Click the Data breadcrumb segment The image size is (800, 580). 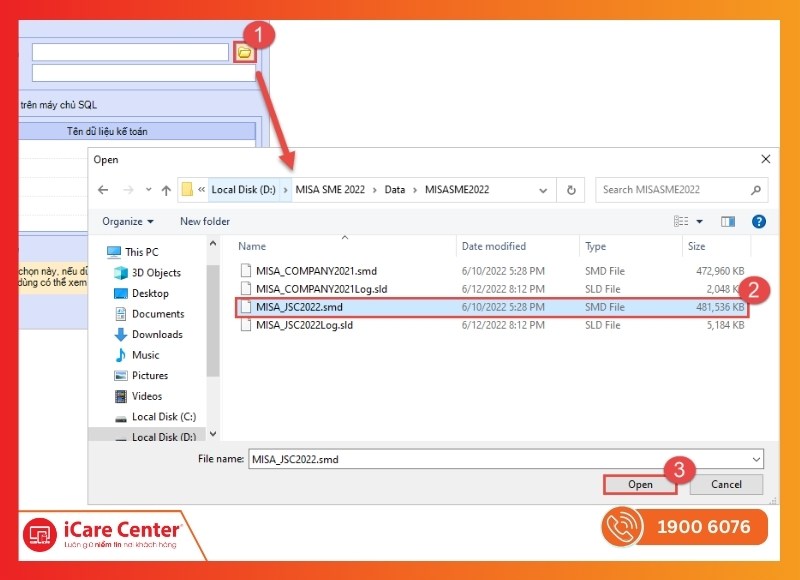point(394,190)
